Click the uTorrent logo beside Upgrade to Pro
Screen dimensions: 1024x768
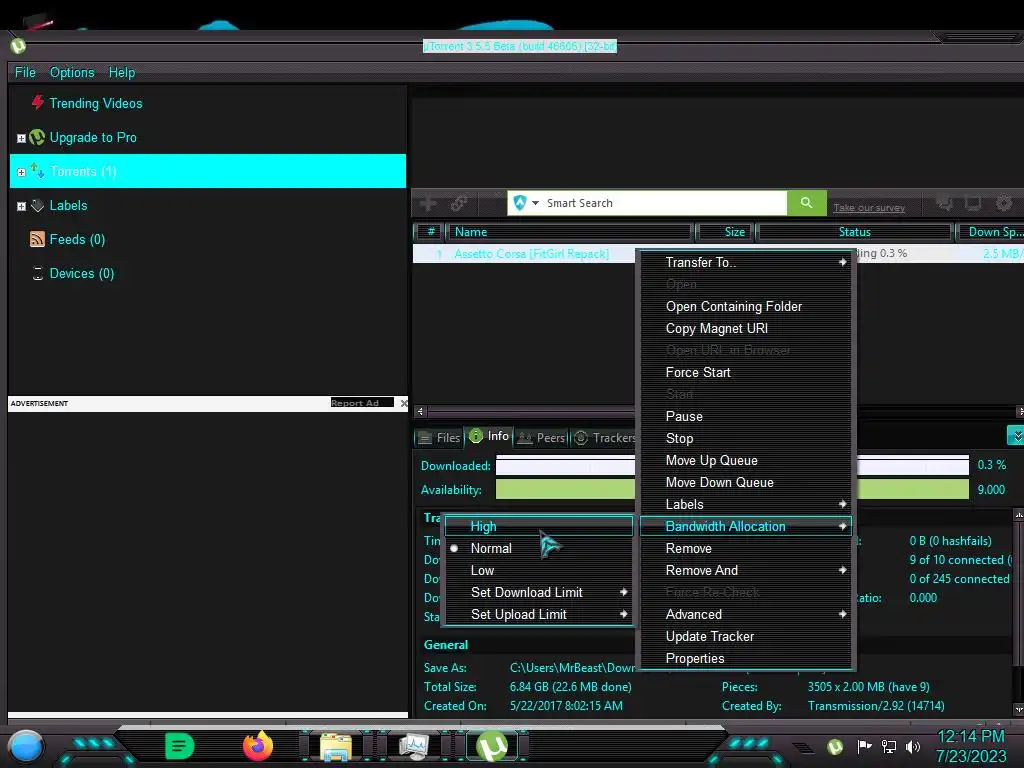click(x=37, y=137)
